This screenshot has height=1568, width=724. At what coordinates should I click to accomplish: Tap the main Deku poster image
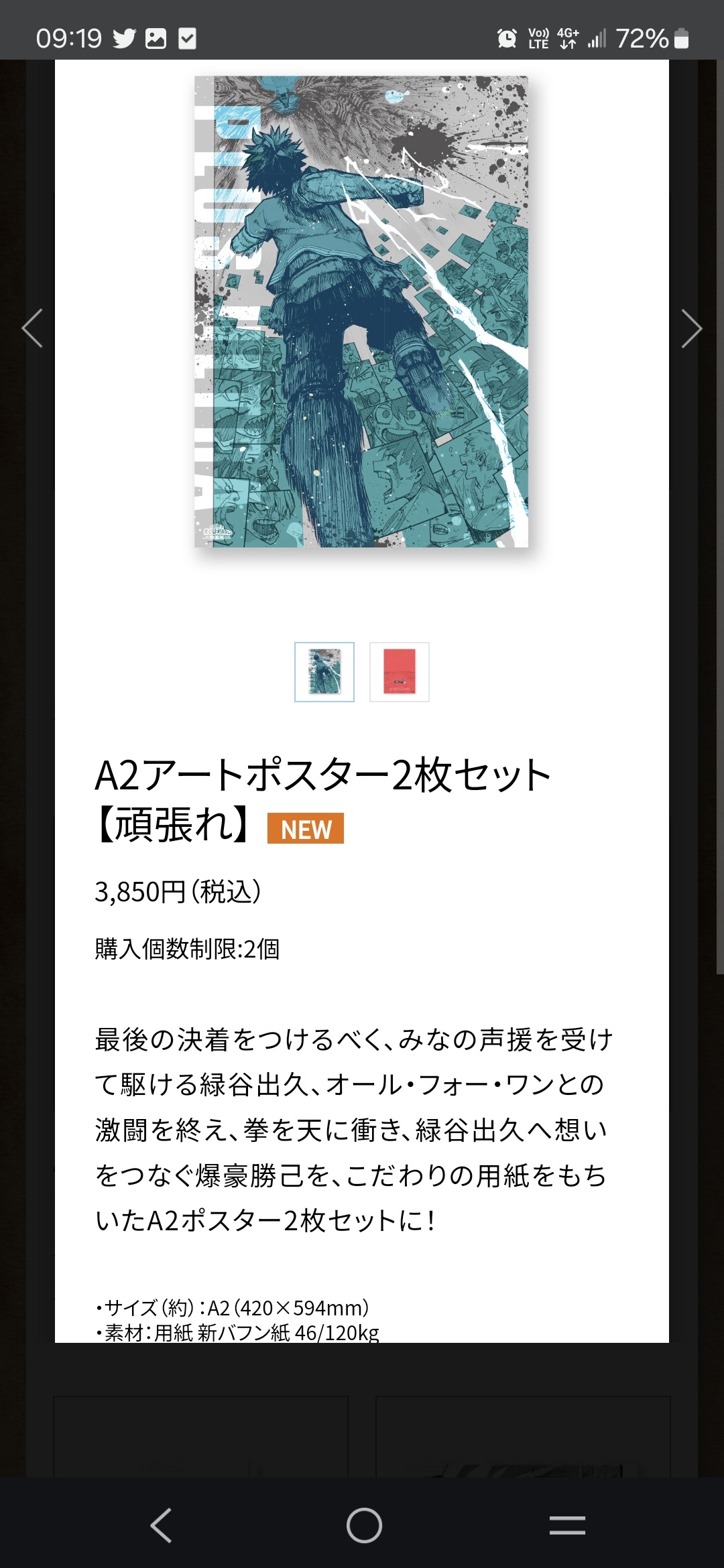tap(361, 312)
